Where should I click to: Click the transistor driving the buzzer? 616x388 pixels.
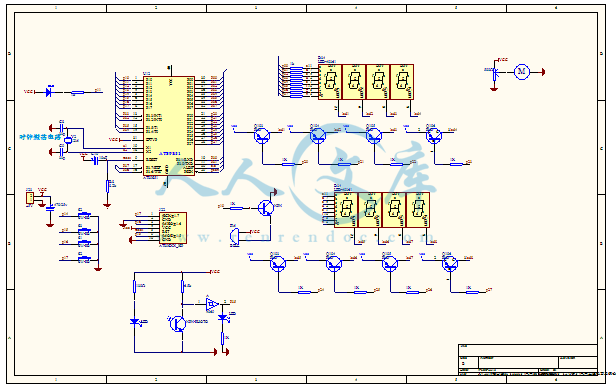pos(266,207)
